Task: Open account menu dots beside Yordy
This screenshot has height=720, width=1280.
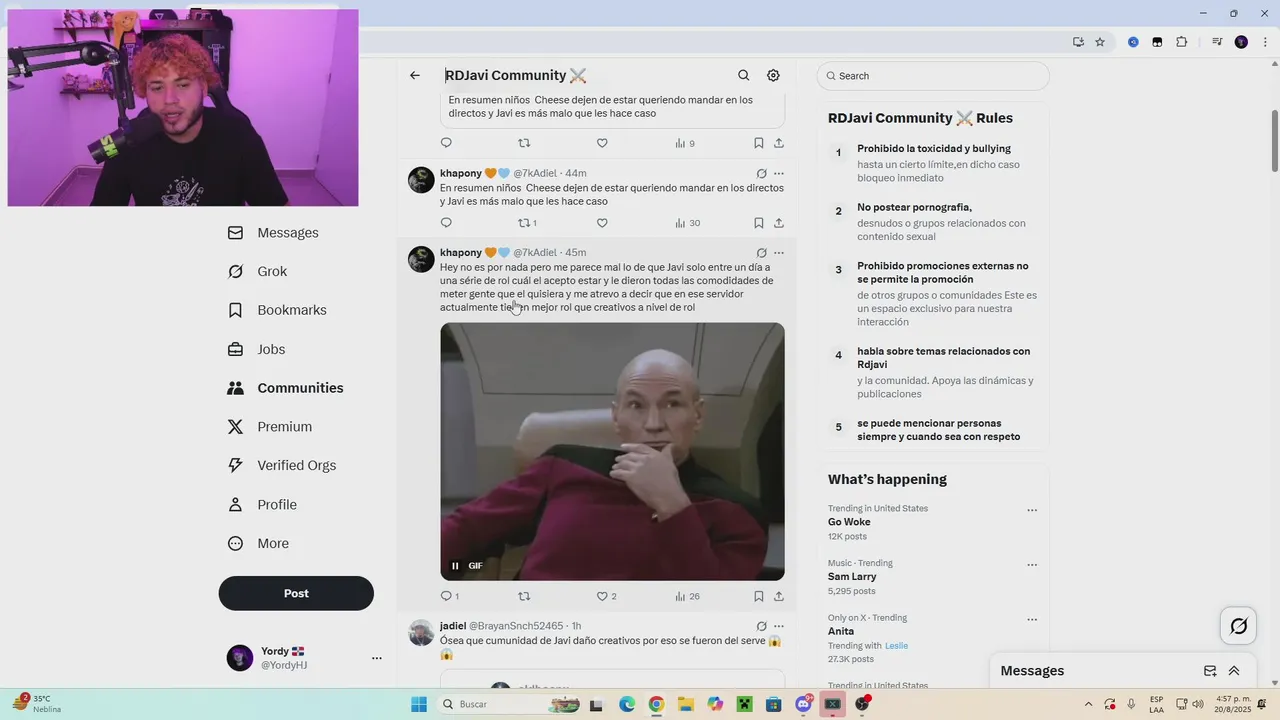Action: (377, 658)
